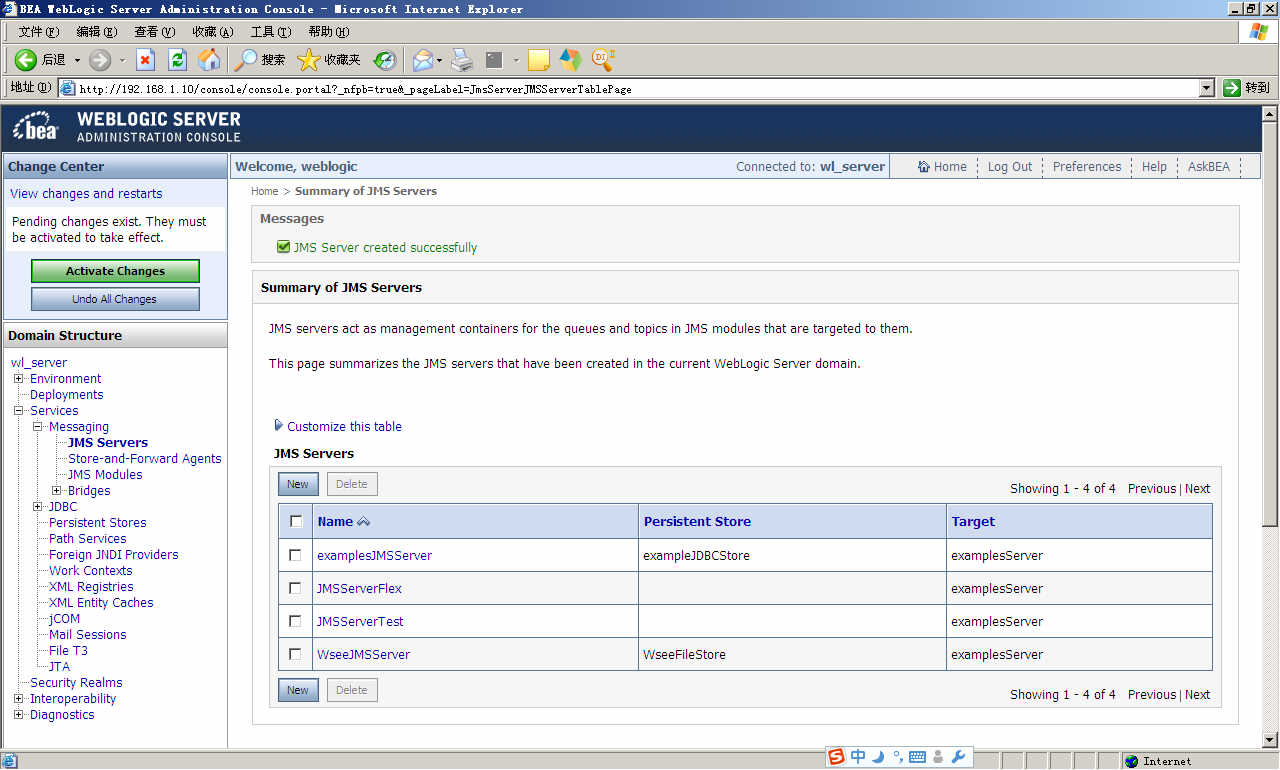Click the IE Forward arrow icon

point(100,60)
